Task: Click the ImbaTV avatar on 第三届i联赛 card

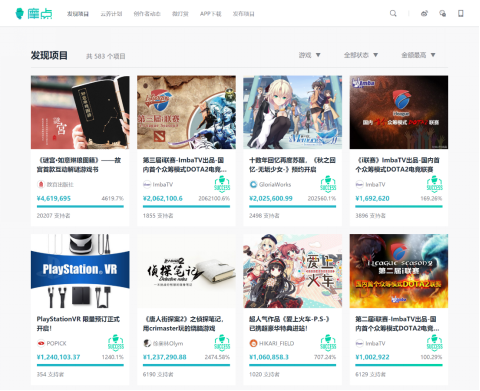Action: pyautogui.click(x=147, y=184)
